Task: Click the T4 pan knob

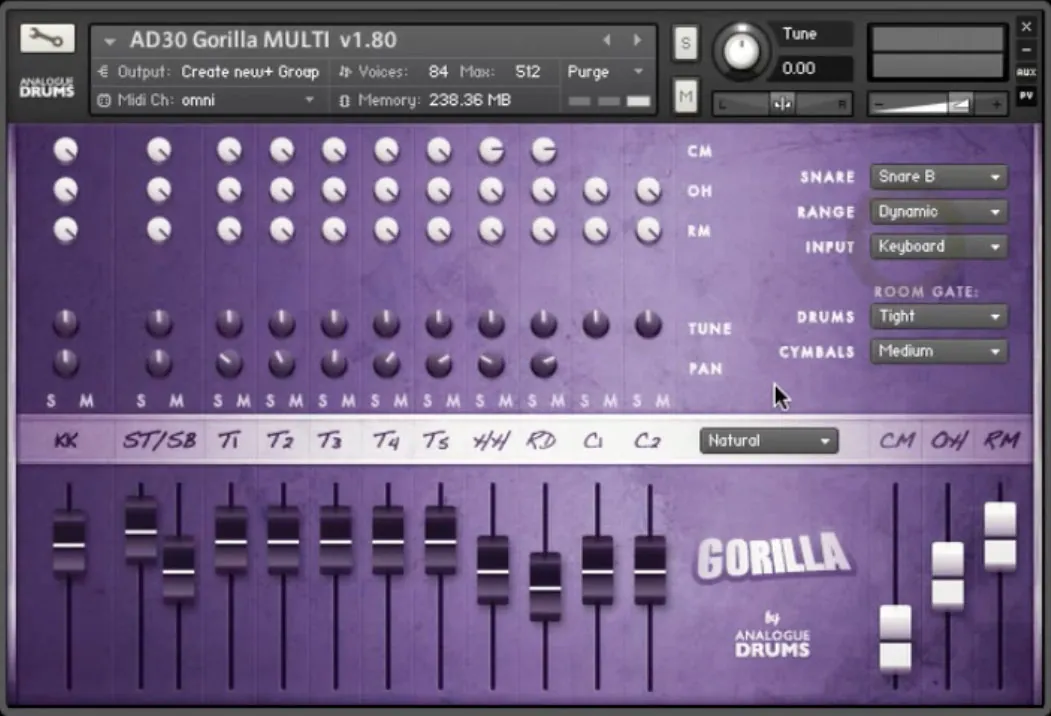Action: point(387,363)
